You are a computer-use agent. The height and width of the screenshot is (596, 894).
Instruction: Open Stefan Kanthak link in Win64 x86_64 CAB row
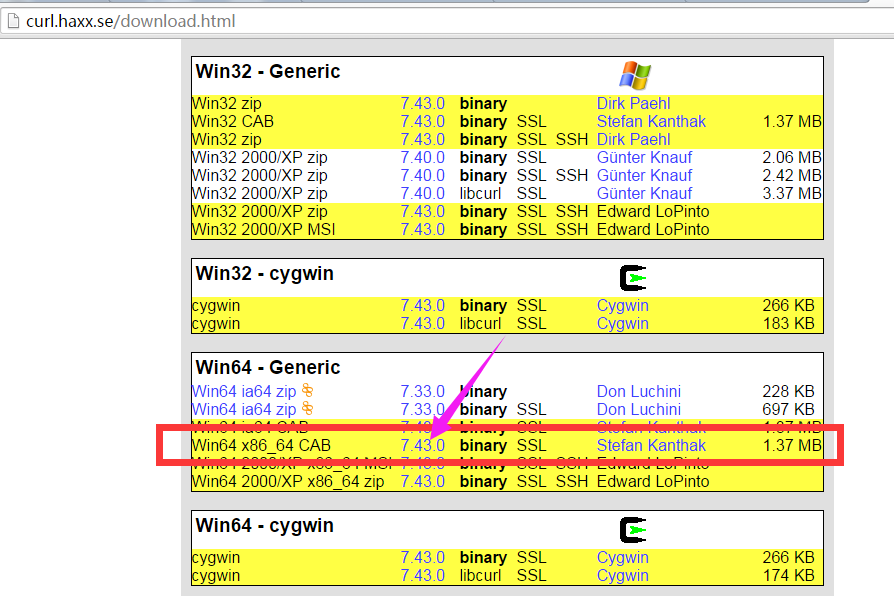651,445
